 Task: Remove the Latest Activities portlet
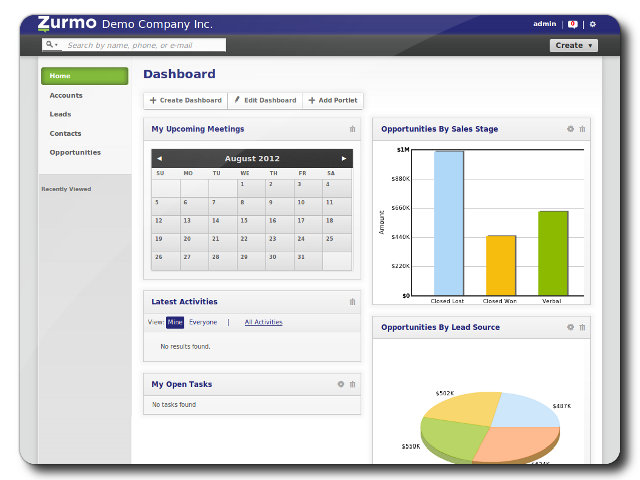point(352,302)
